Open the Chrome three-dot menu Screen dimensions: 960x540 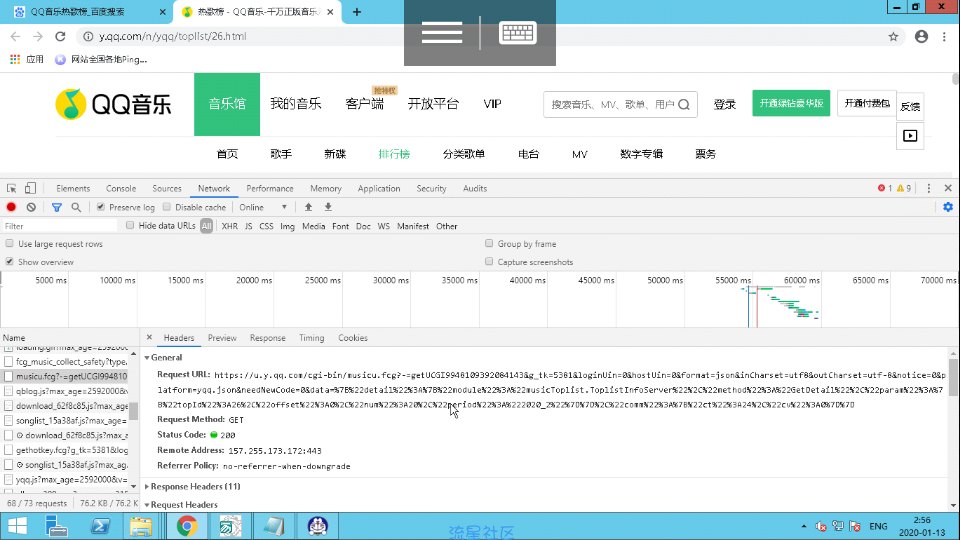pyautogui.click(x=944, y=37)
